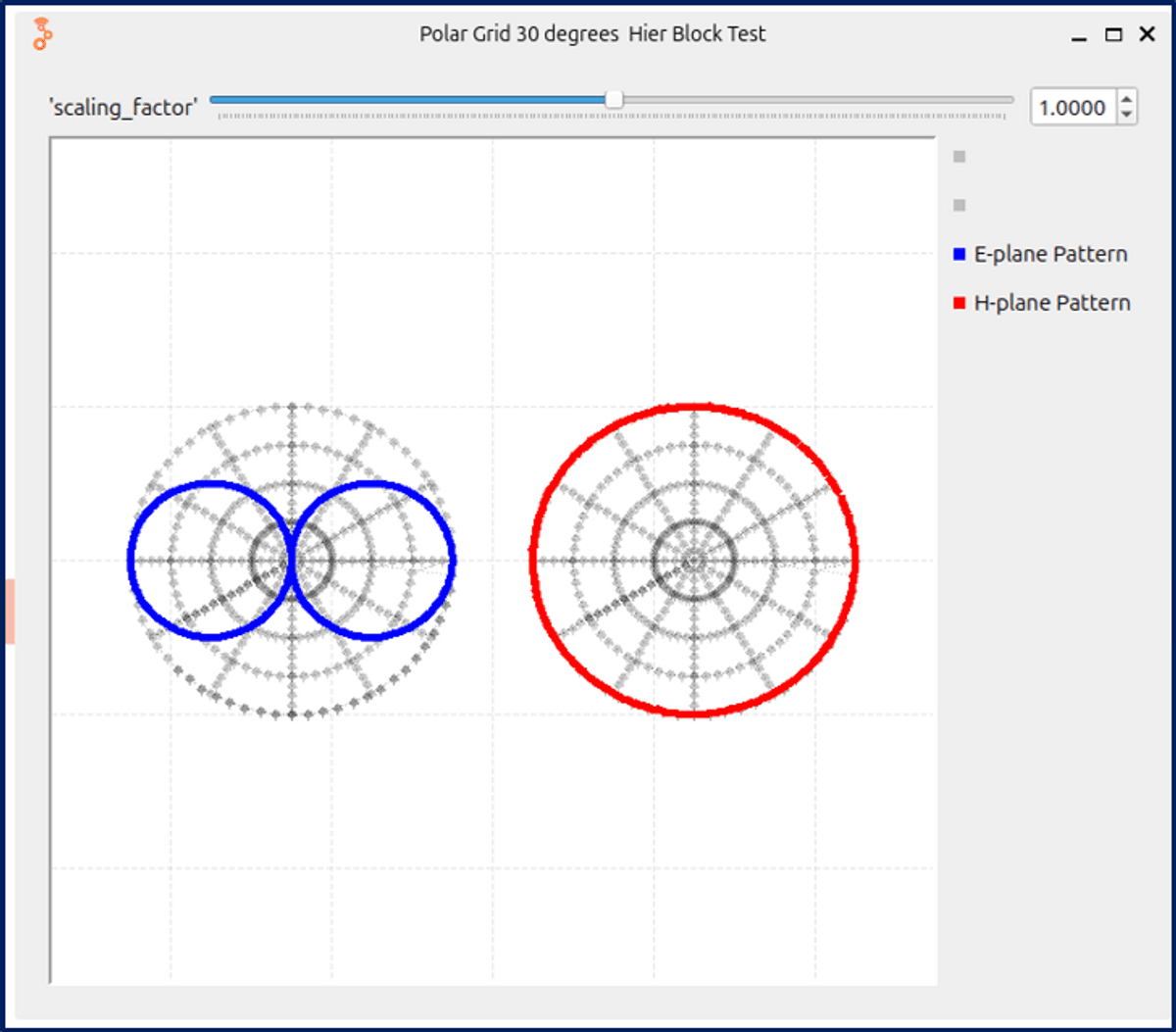1176x1032 pixels.
Task: Toggle the first gray unlabeled legend square
Action: [x=959, y=157]
